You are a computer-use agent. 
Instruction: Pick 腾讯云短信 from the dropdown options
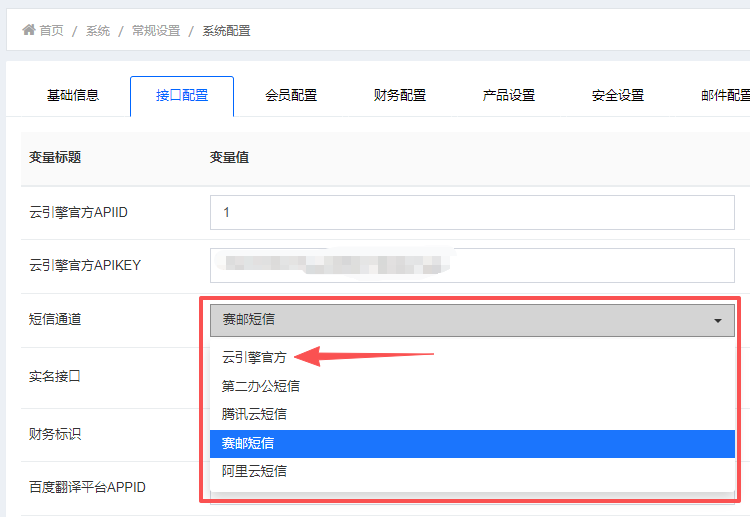click(254, 413)
